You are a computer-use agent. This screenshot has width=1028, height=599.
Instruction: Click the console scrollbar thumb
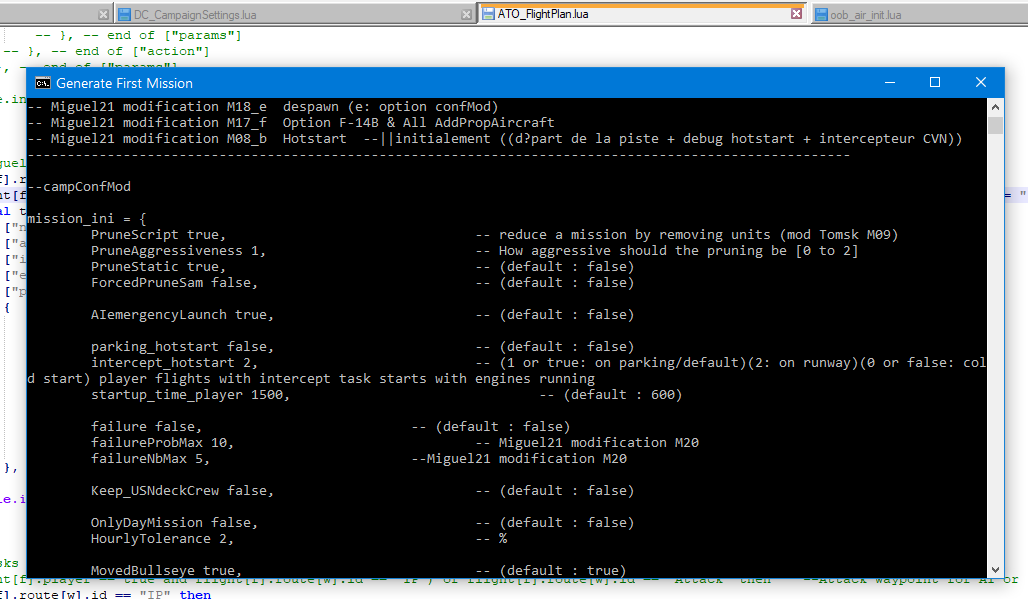point(995,125)
